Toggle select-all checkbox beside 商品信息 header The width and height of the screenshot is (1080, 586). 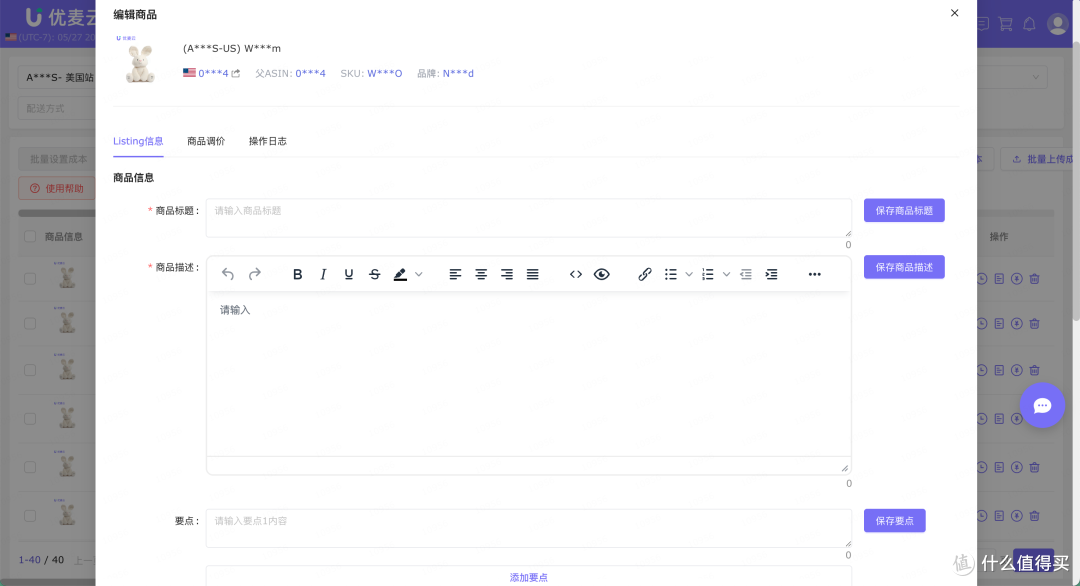(x=30, y=236)
